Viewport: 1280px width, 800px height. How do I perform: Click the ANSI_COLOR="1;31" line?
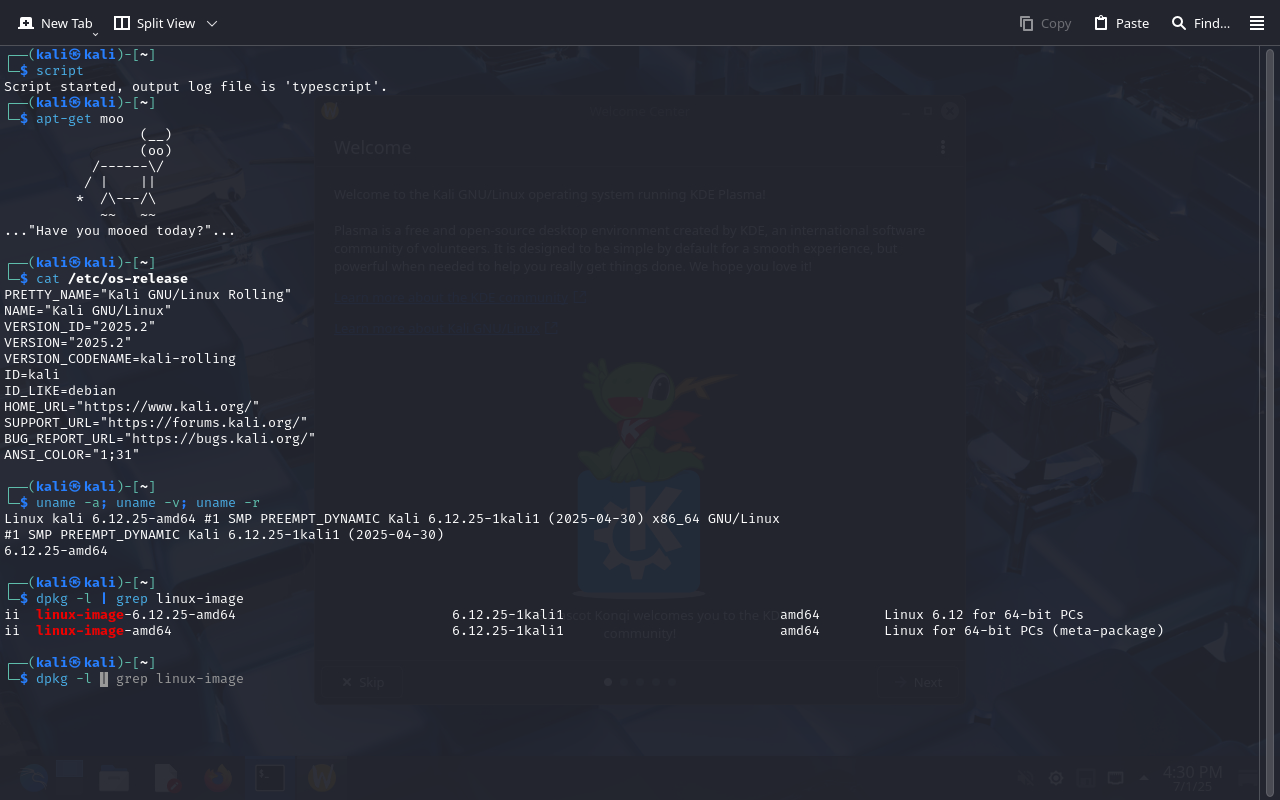(72, 455)
